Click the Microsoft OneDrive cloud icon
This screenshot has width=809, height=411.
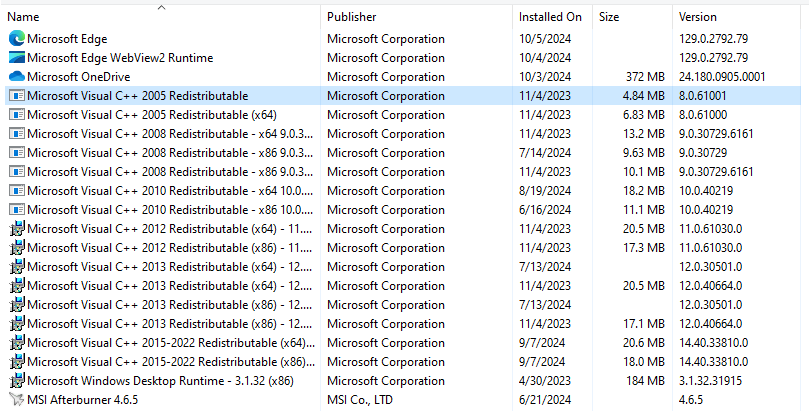[x=16, y=77]
